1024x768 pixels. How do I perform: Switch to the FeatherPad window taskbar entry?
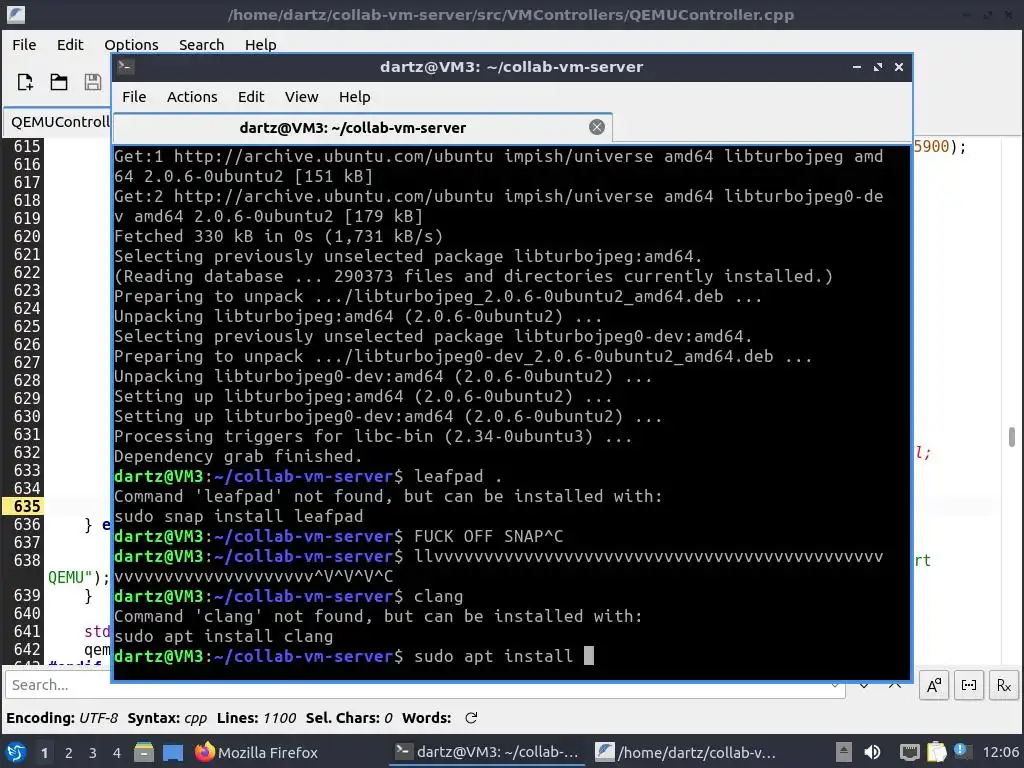click(x=686, y=752)
